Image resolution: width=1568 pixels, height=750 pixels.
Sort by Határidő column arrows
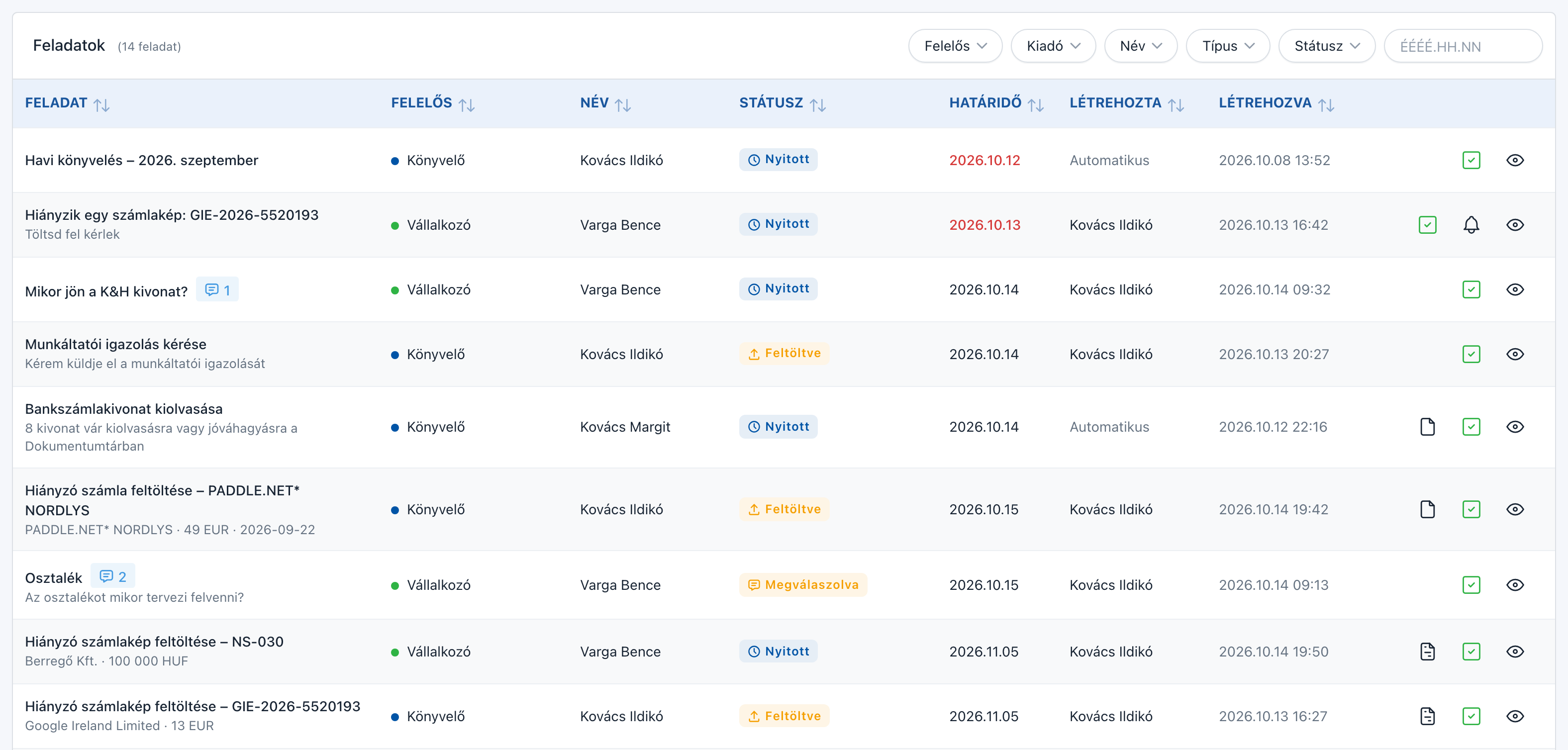tap(1036, 105)
